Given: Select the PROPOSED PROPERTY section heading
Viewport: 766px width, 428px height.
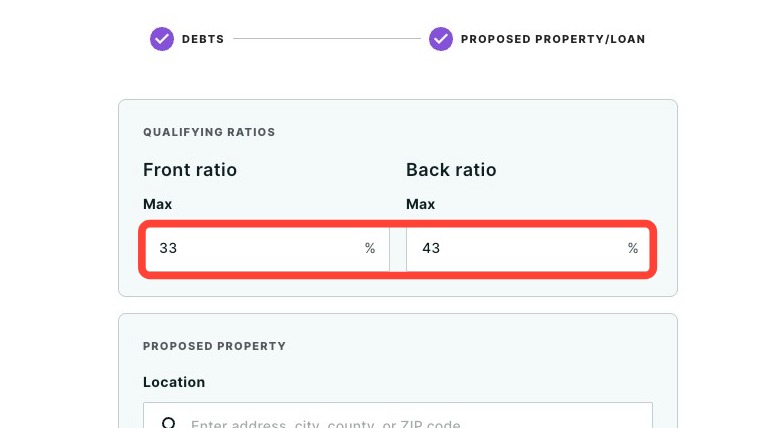Looking at the screenshot, I should click(214, 346).
